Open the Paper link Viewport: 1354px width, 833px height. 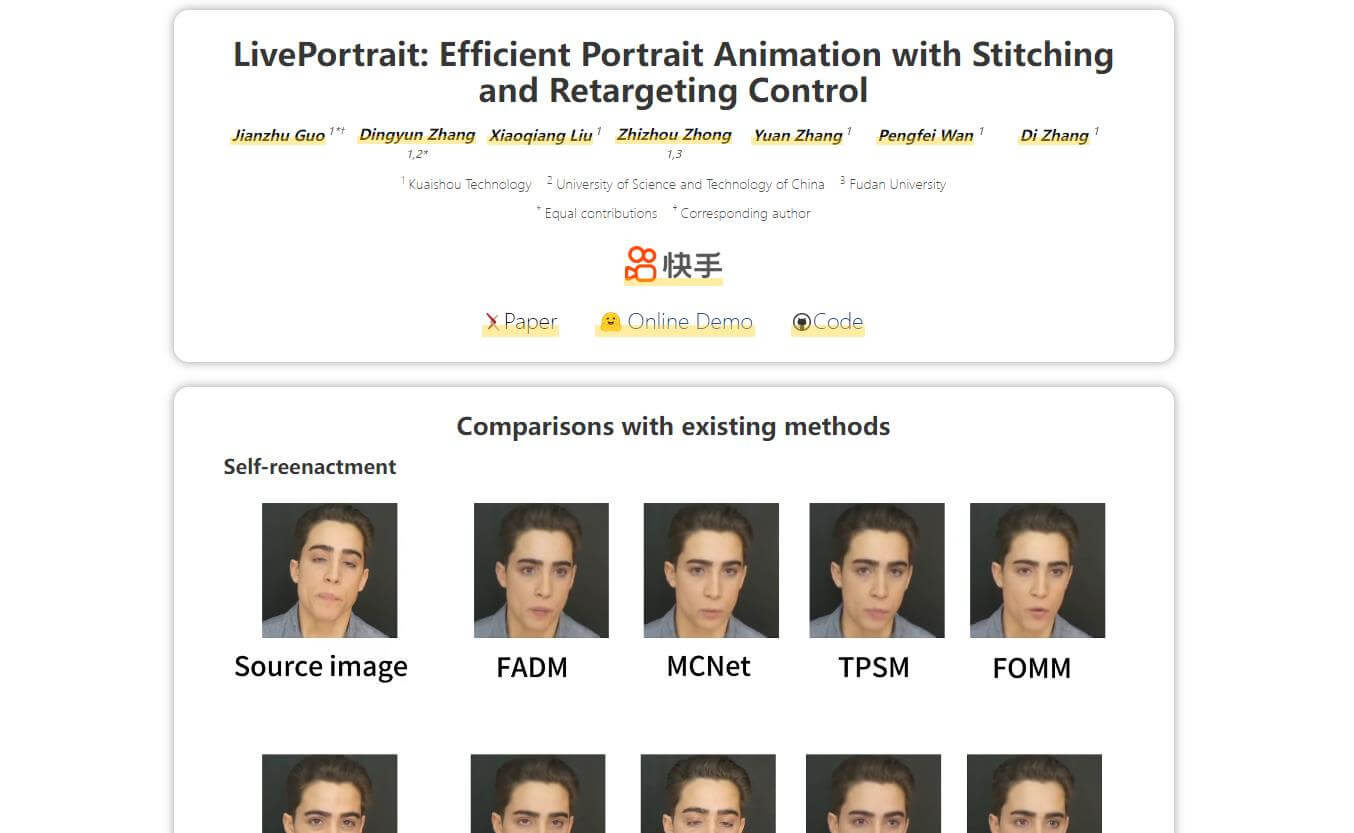coord(530,322)
